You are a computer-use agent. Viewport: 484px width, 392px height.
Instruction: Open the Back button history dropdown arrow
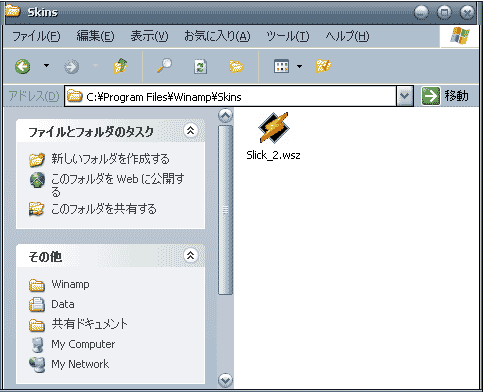pyautogui.click(x=47, y=66)
